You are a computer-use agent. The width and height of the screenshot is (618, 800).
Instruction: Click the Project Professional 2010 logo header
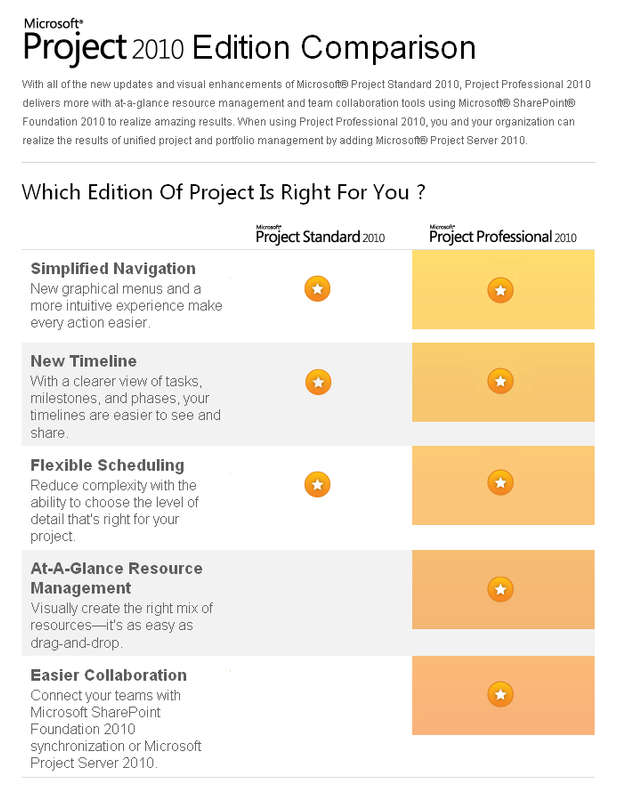503,235
